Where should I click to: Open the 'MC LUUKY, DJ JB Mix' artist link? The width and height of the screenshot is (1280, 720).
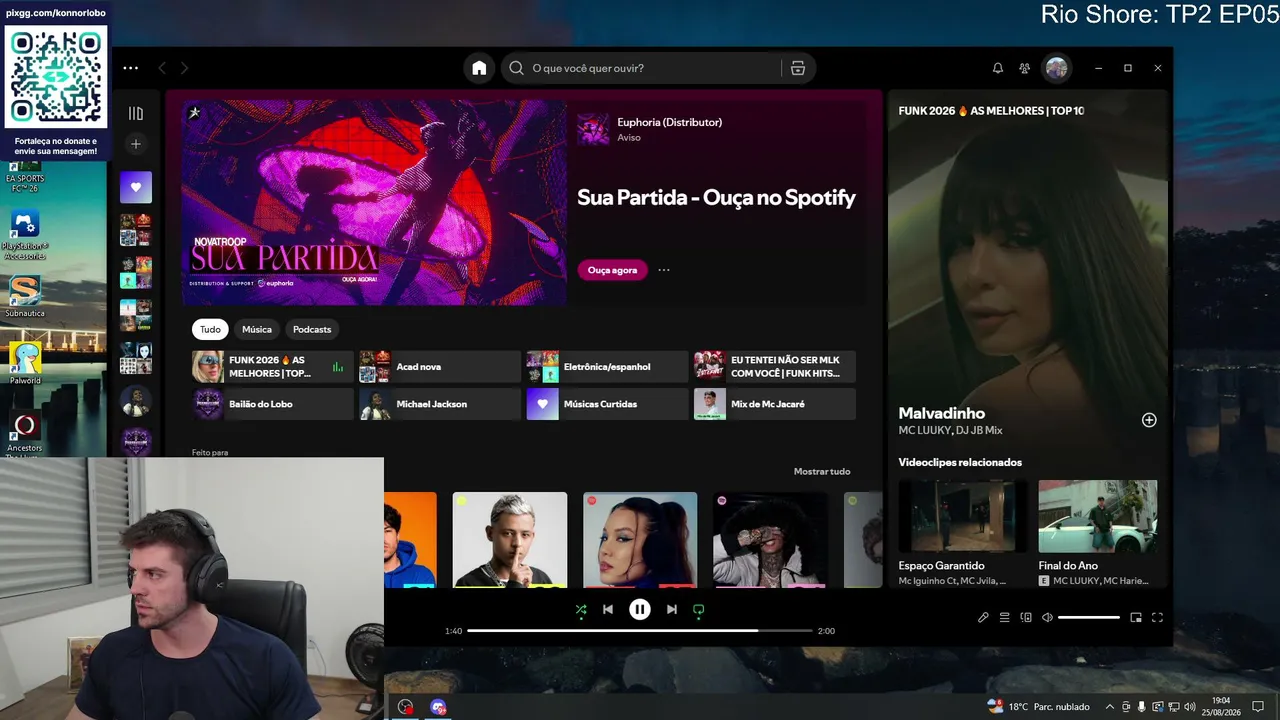click(950, 431)
